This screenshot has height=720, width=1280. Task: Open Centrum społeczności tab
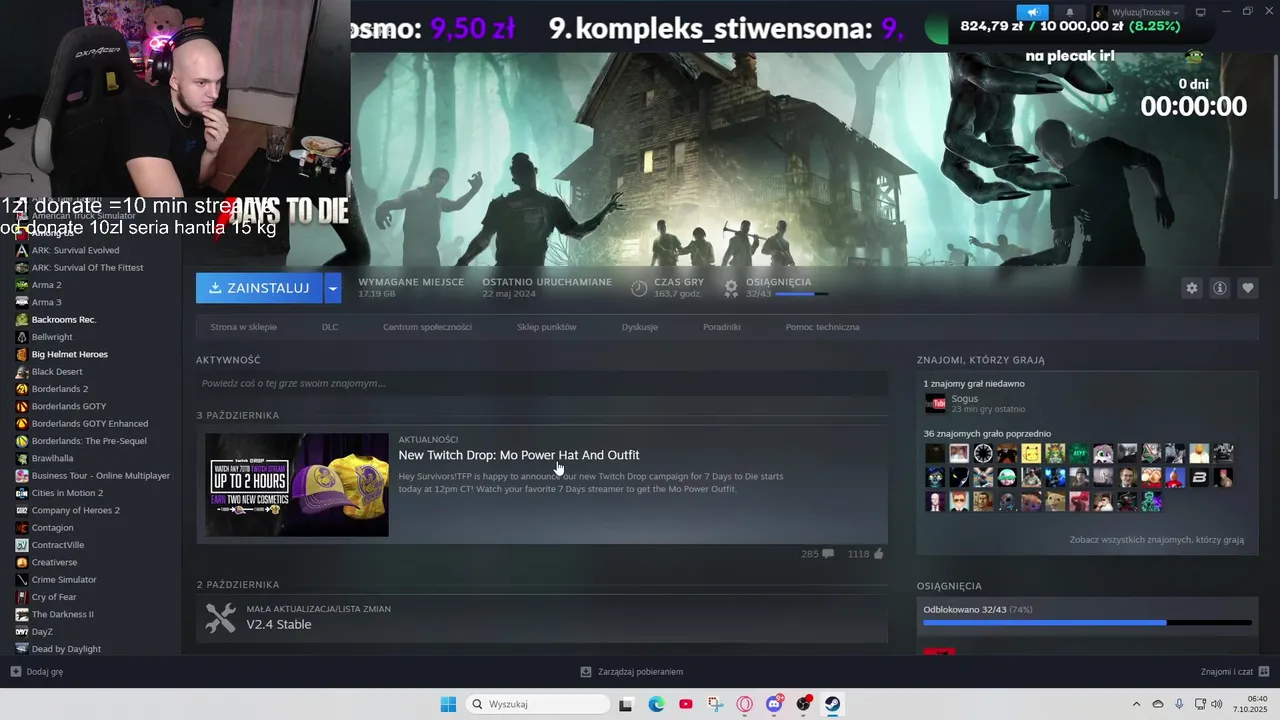click(x=427, y=327)
